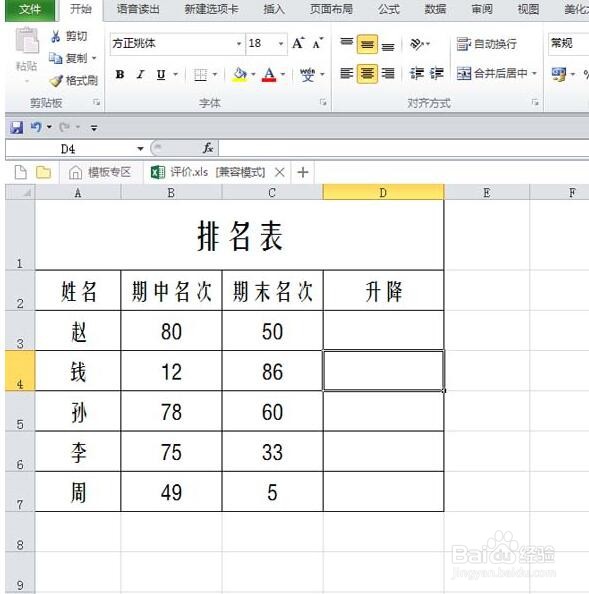The width and height of the screenshot is (589, 594).
Task: Open the alignment group dialog launcher
Action: click(535, 102)
